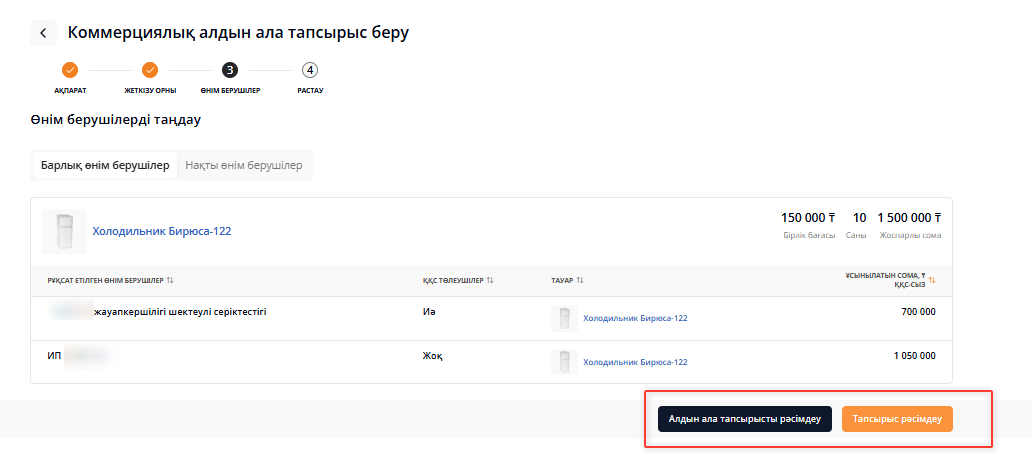1032x463 pixels.
Task: Go to step 1 Ақпарат checkmark
Action: point(70,70)
